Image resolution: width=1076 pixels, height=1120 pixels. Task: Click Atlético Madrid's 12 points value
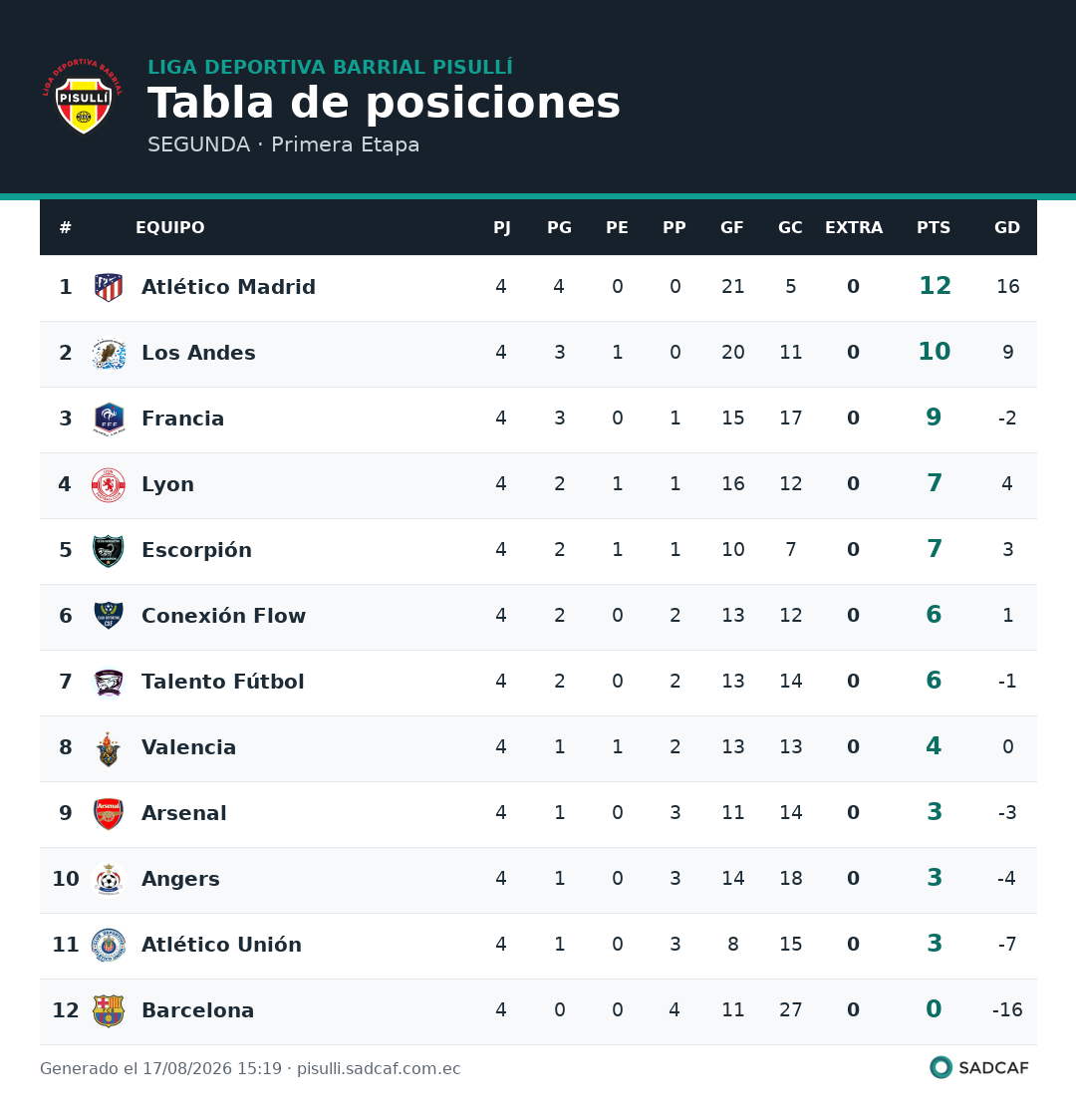[x=935, y=286]
